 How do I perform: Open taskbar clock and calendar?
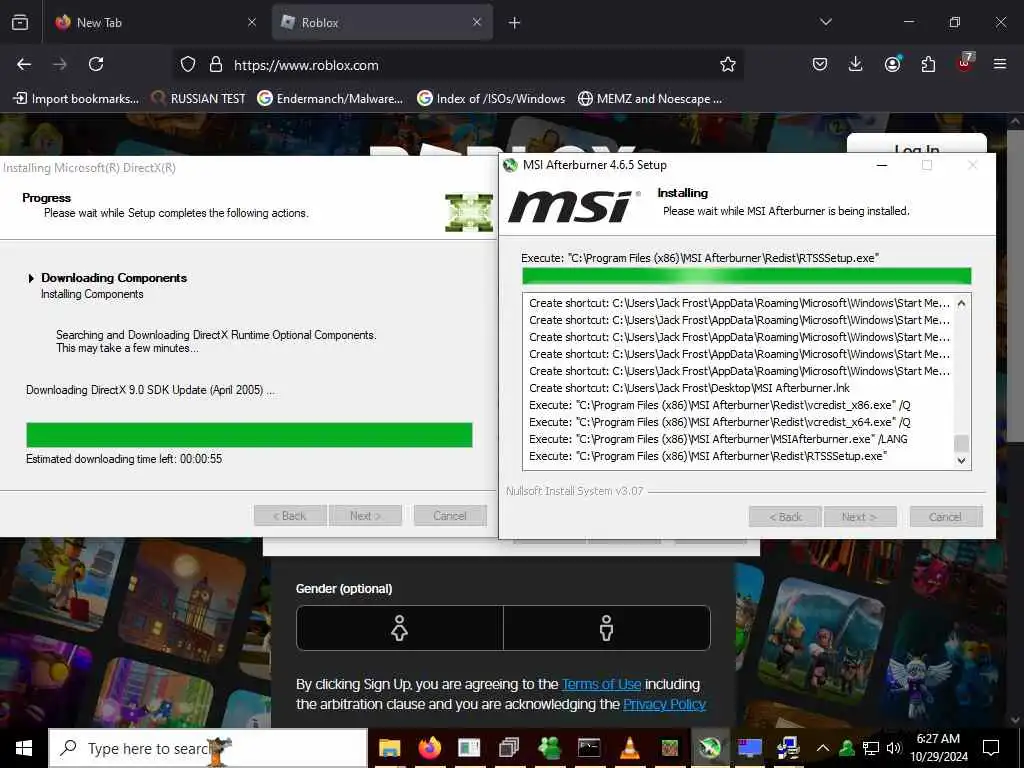tap(938, 748)
